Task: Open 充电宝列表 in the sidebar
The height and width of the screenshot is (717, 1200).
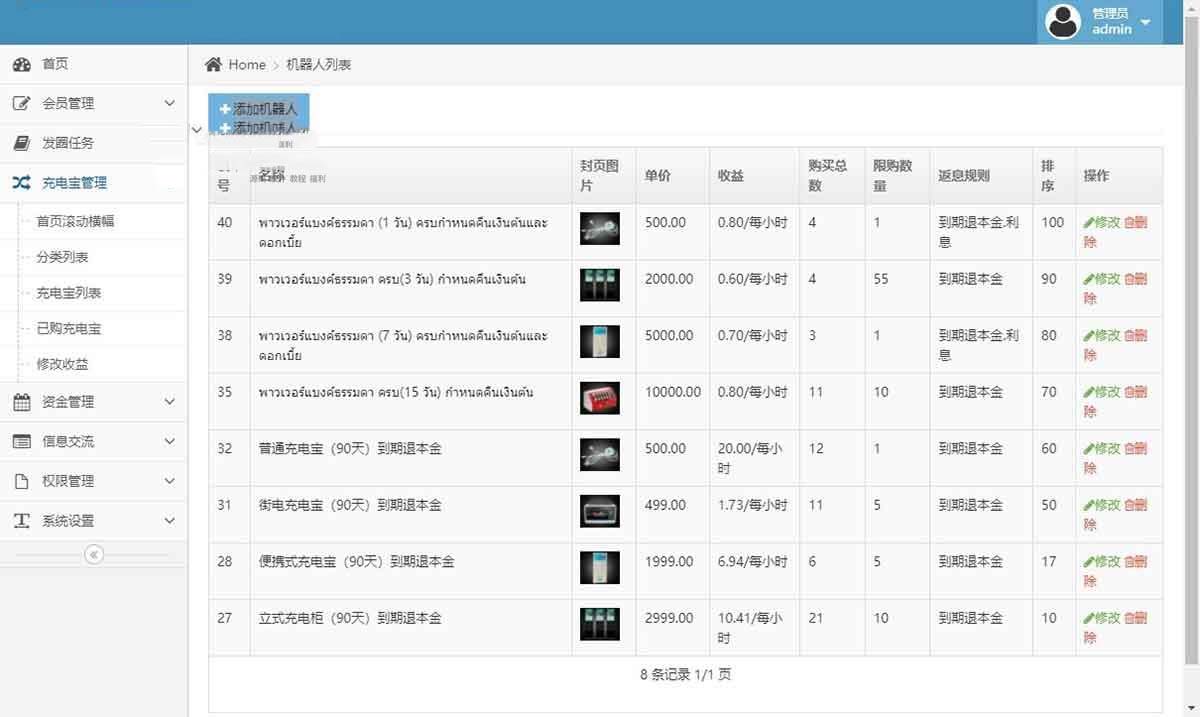Action: tap(69, 293)
